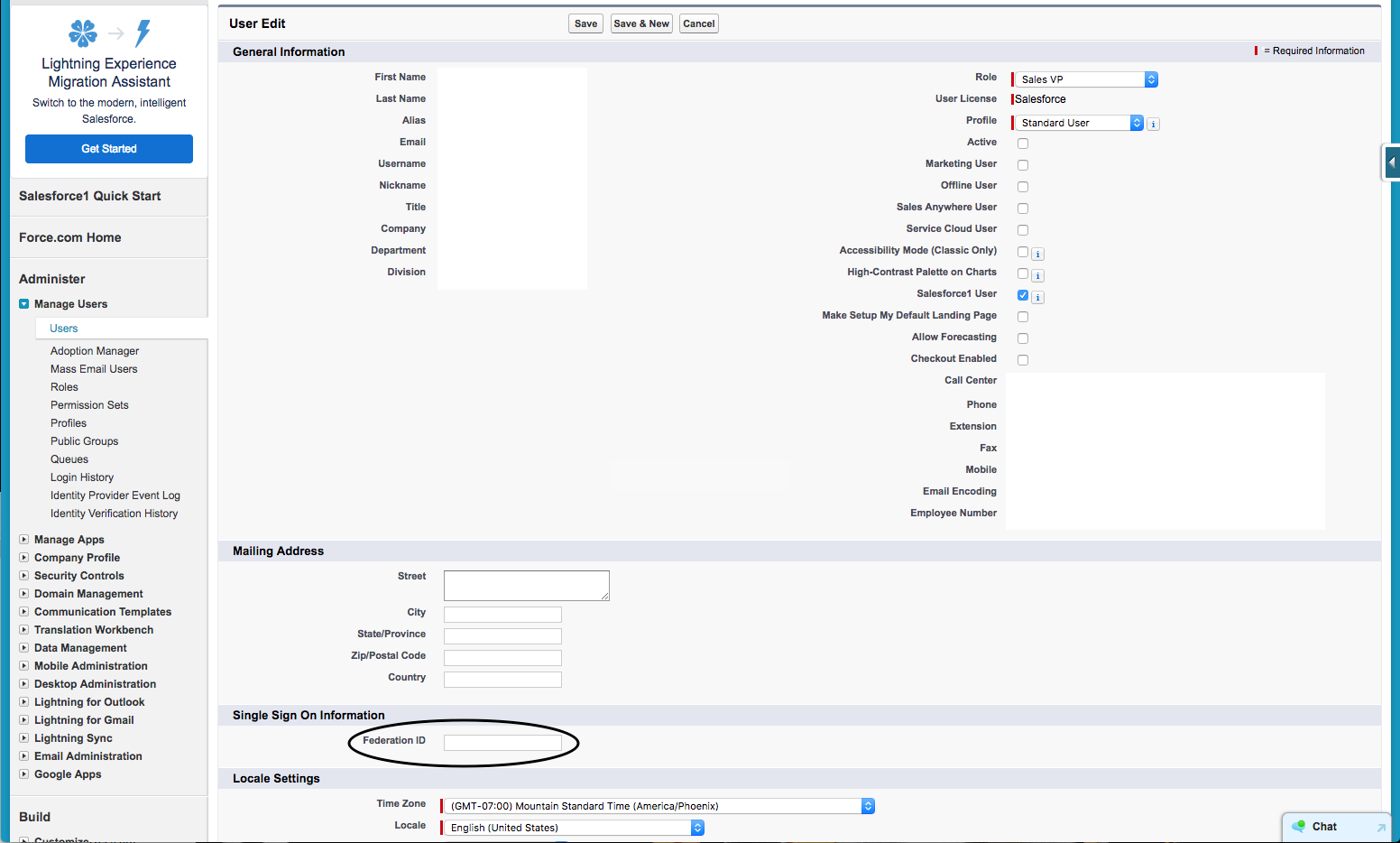This screenshot has height=843, width=1400.
Task: Open Identity Verification History
Action: 114,514
